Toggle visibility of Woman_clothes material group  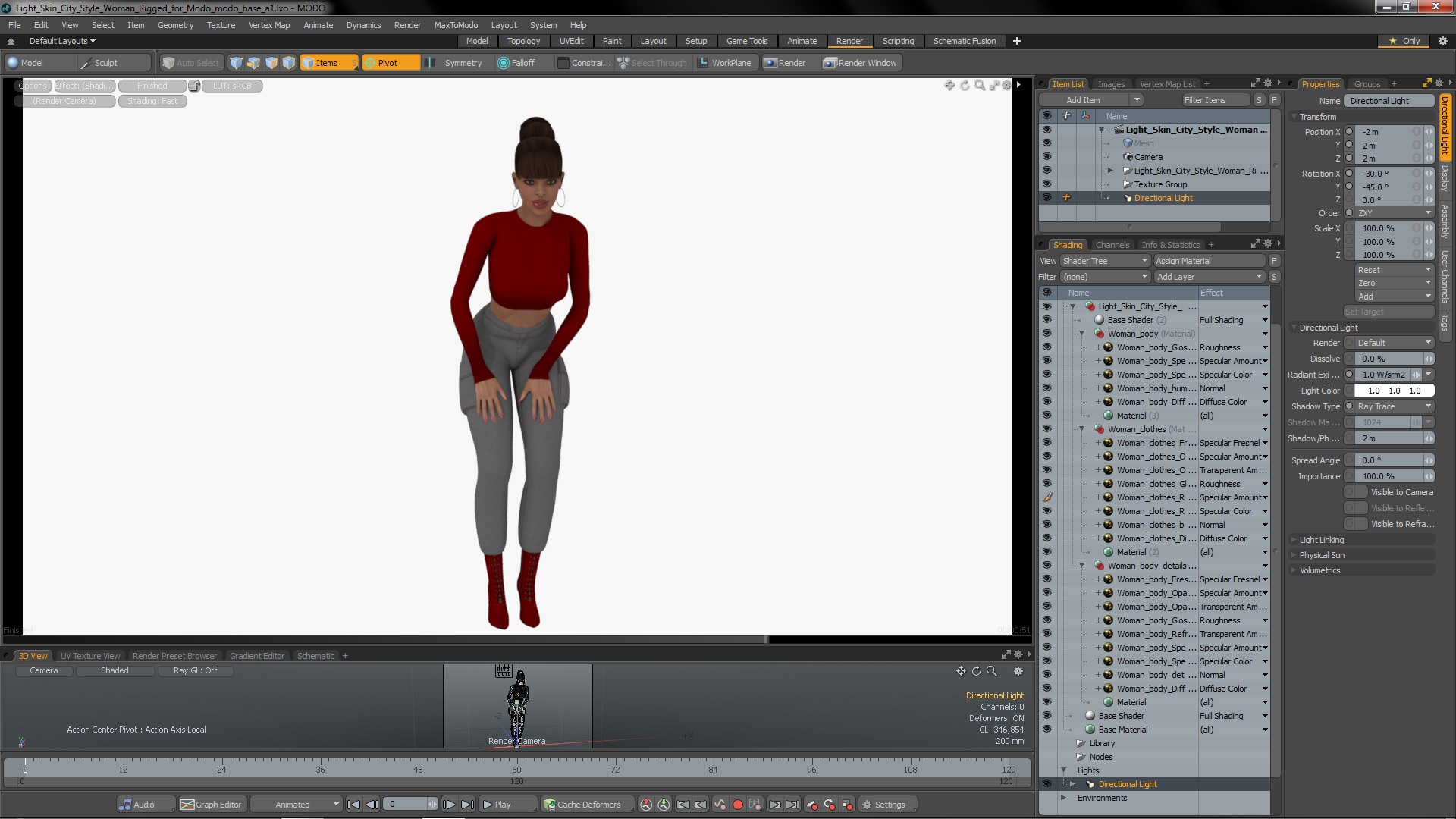(1046, 429)
